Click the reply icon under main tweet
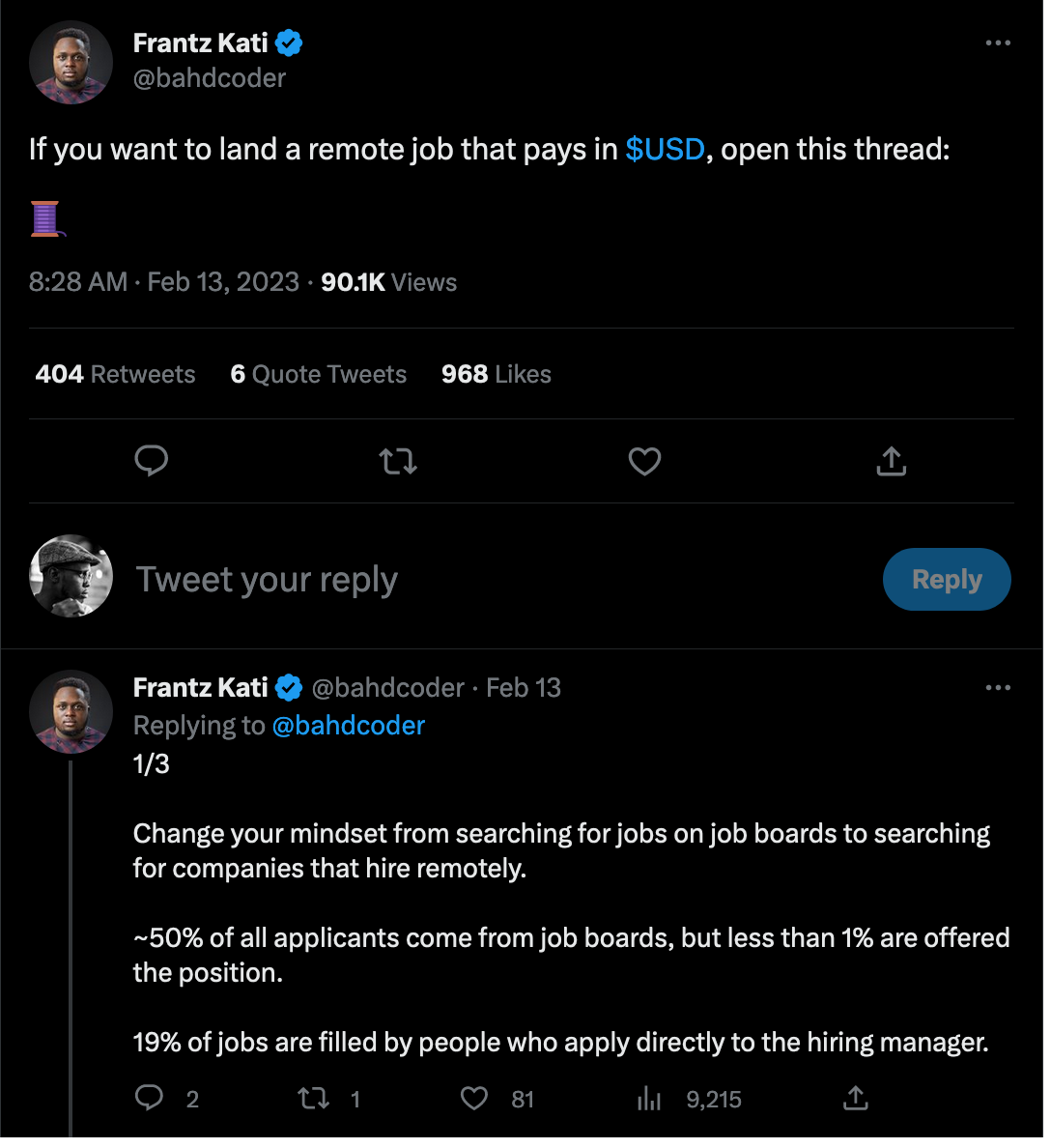This screenshot has width=1051, height=1148. tap(152, 462)
